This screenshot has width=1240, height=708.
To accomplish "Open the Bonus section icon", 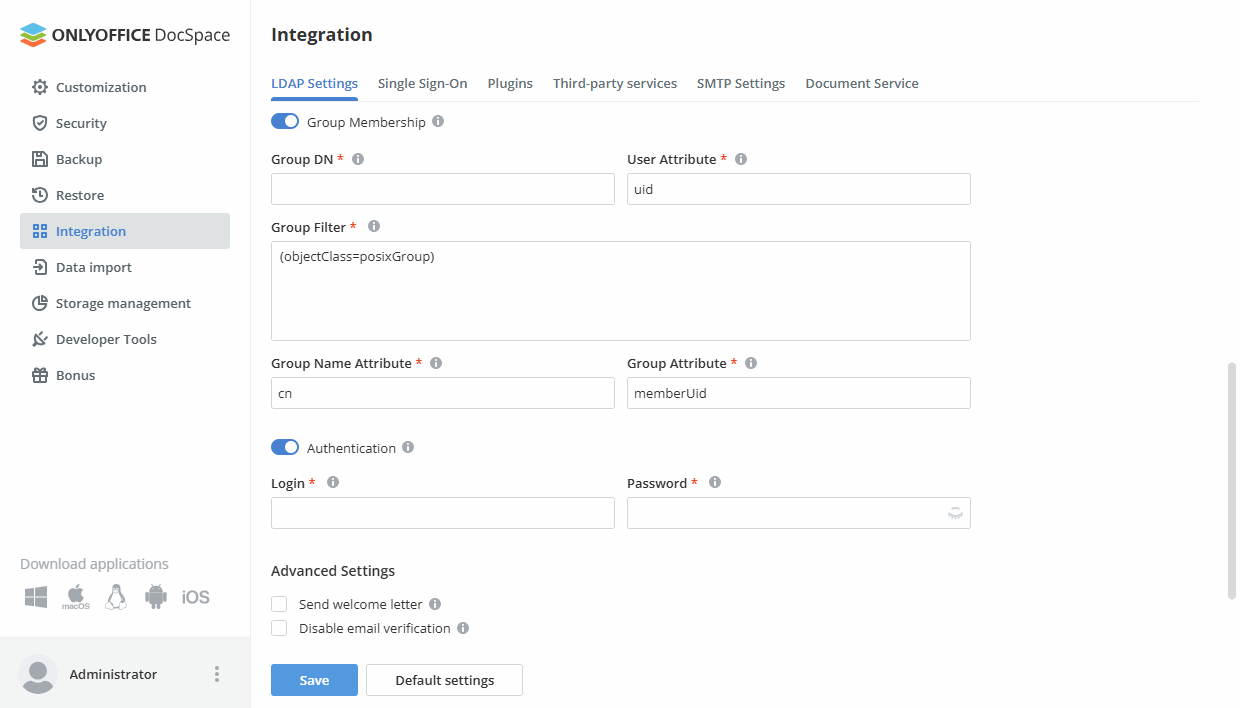I will click(x=41, y=375).
